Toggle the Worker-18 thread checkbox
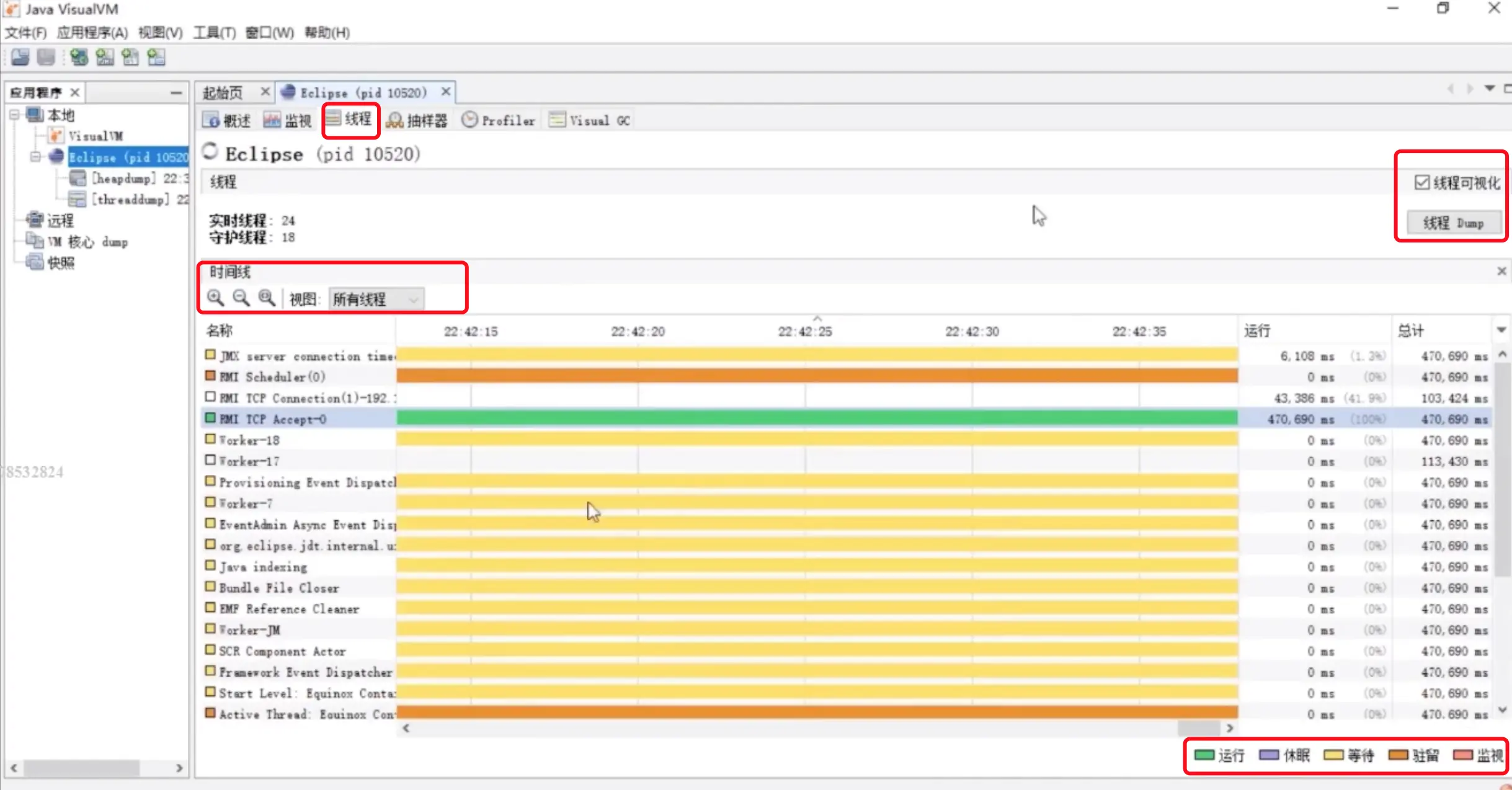This screenshot has width=1512, height=790. pos(210,440)
